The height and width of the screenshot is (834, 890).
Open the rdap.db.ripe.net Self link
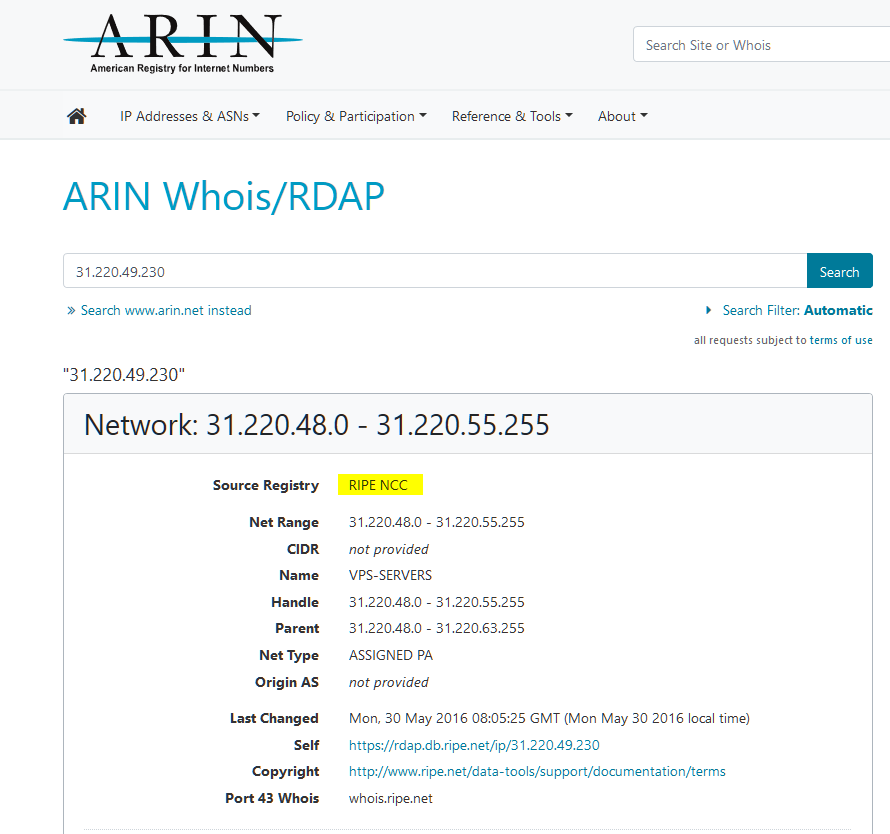coord(474,745)
